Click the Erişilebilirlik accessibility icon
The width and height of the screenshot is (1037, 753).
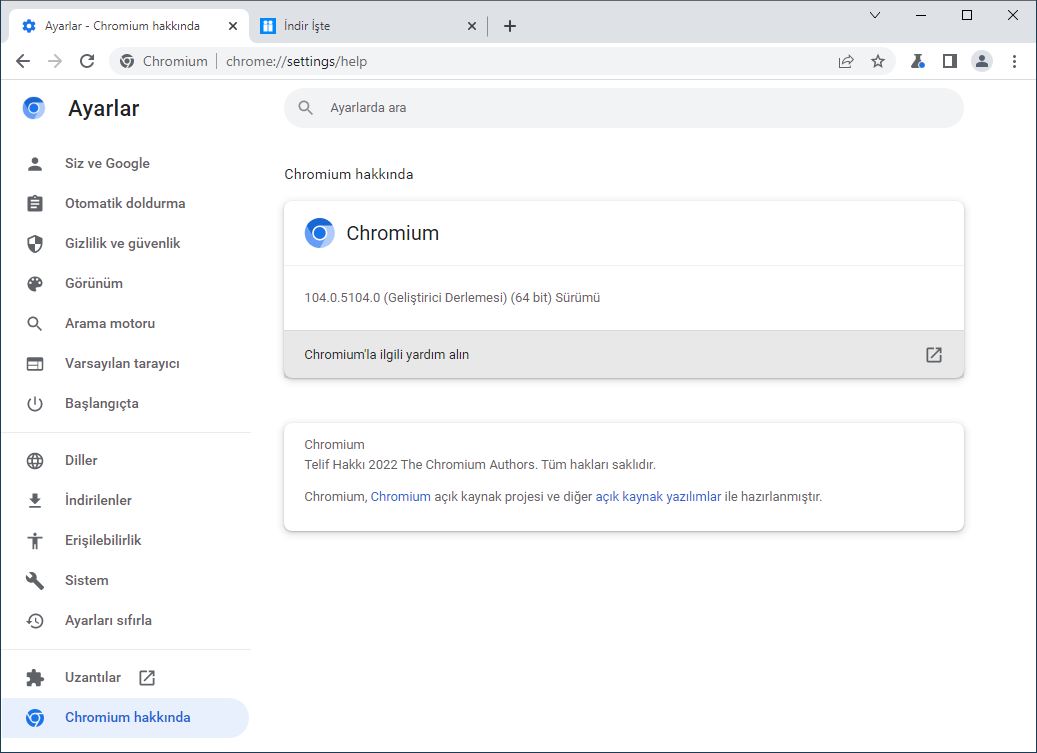point(34,540)
